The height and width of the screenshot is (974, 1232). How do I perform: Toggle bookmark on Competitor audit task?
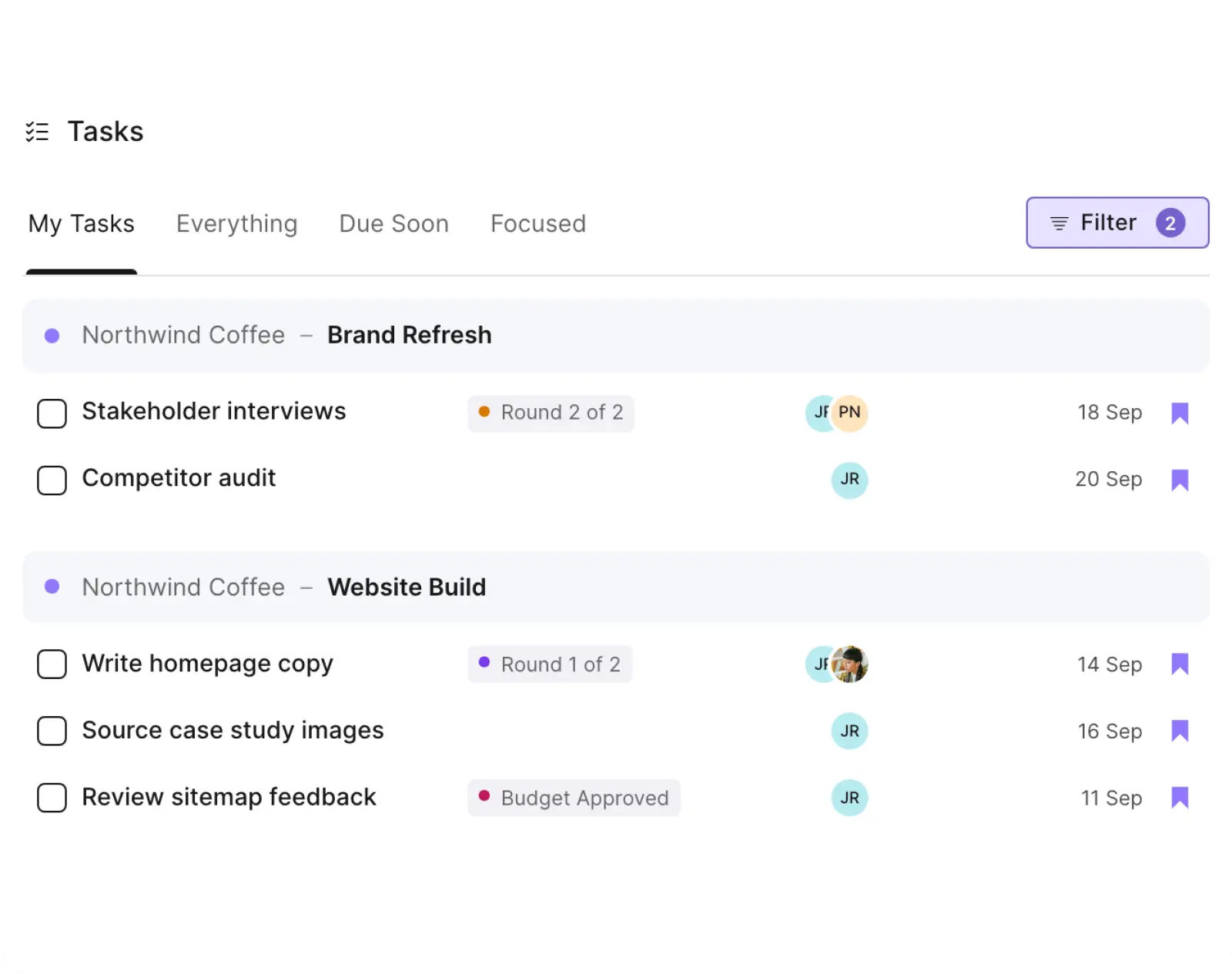click(1179, 480)
